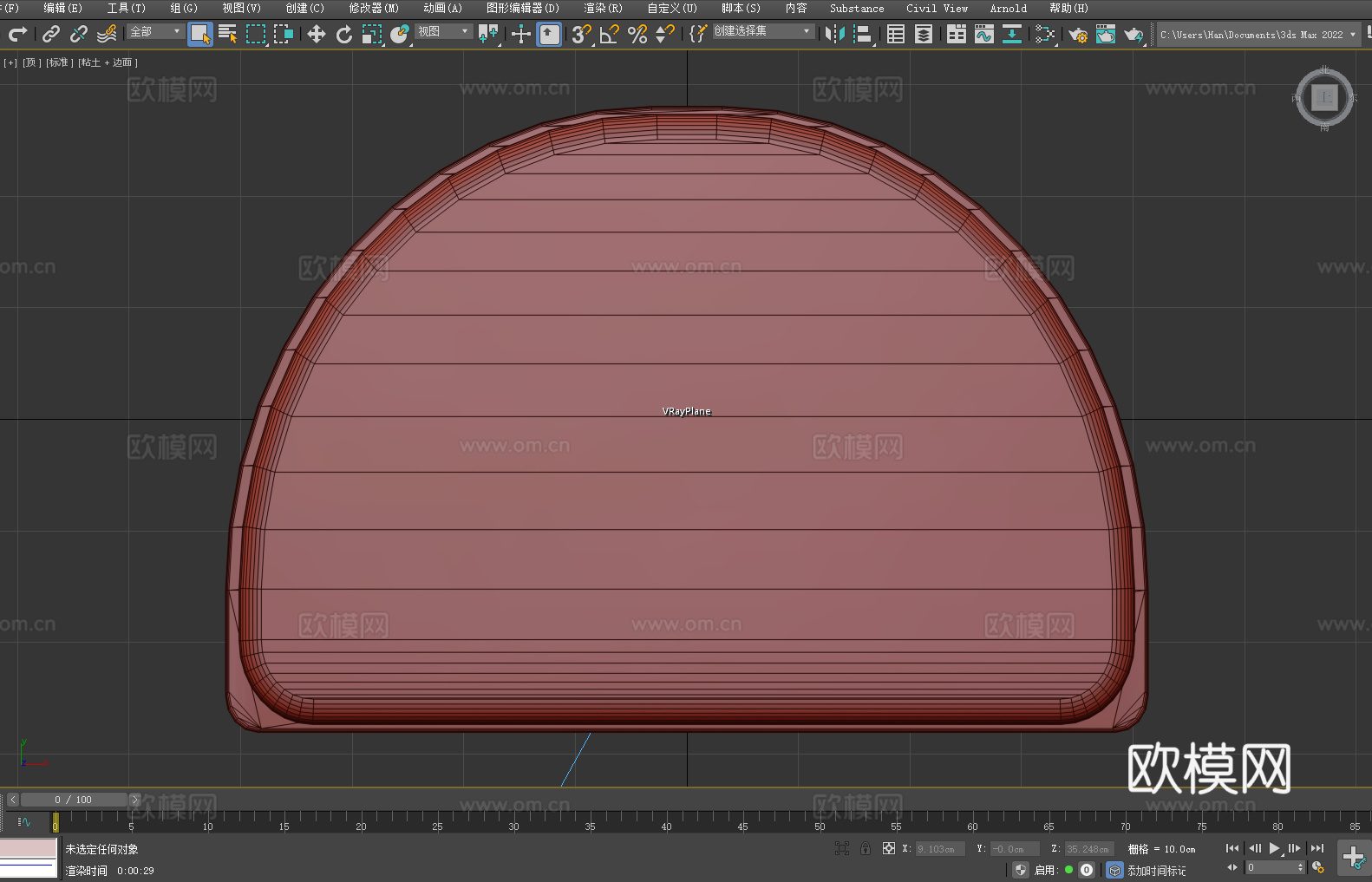Open the 渲染(R) menu
The height and width of the screenshot is (882, 1372).
point(603,8)
